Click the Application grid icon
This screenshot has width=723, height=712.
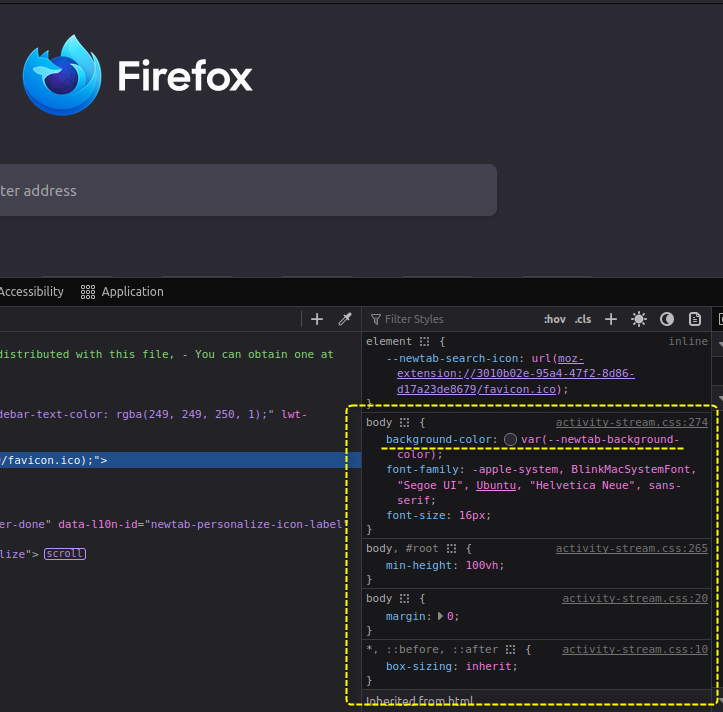click(x=88, y=292)
